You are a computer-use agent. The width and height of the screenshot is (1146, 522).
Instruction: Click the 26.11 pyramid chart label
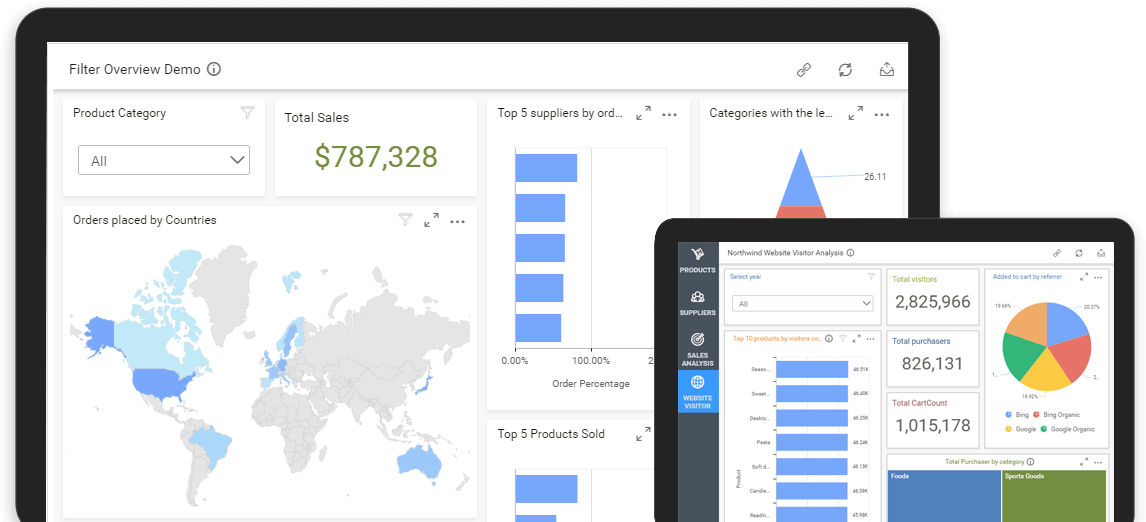pyautogui.click(x=875, y=176)
